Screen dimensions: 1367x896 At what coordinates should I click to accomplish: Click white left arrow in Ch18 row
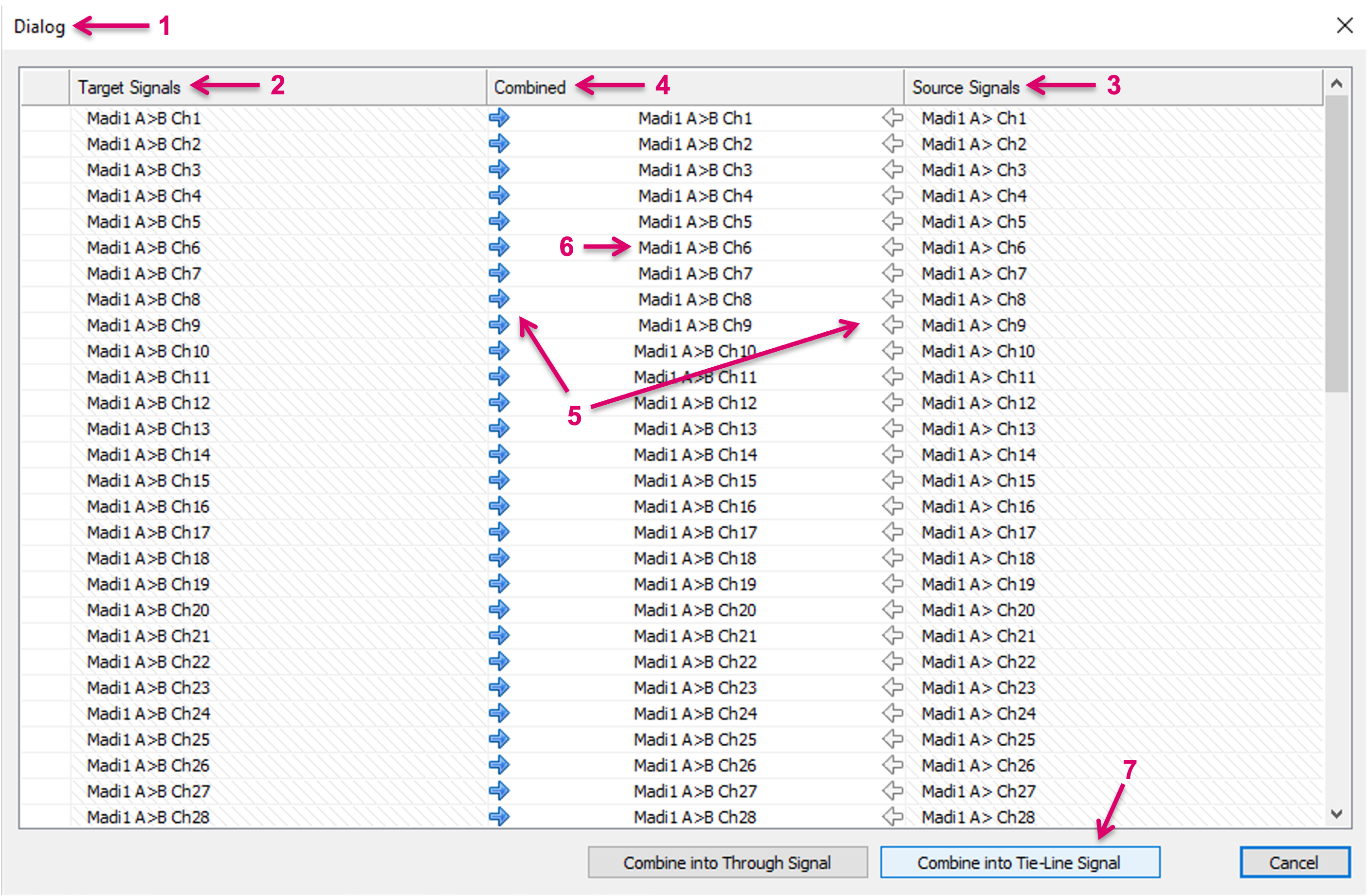point(893,557)
